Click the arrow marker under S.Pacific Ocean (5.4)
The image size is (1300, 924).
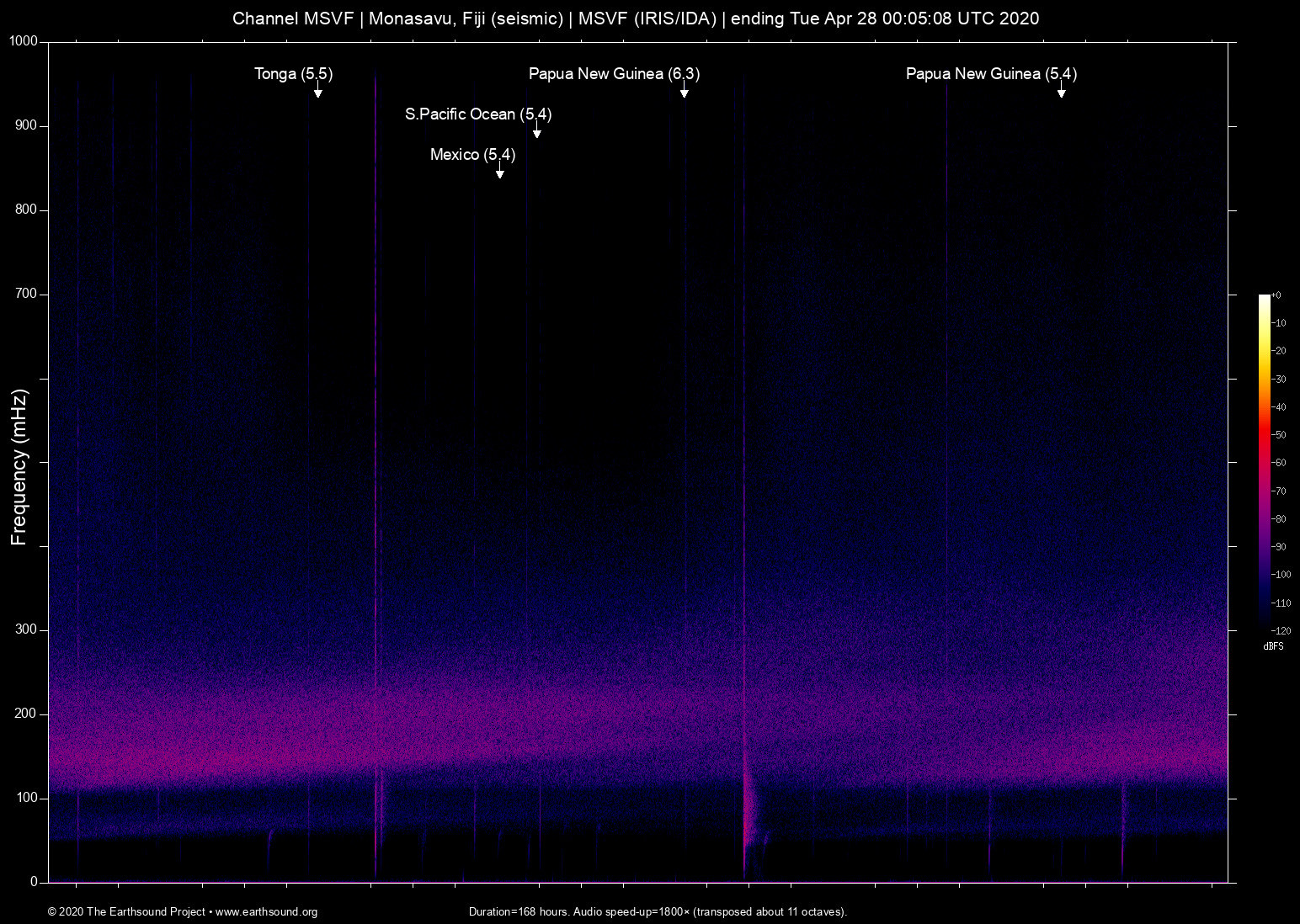(537, 131)
